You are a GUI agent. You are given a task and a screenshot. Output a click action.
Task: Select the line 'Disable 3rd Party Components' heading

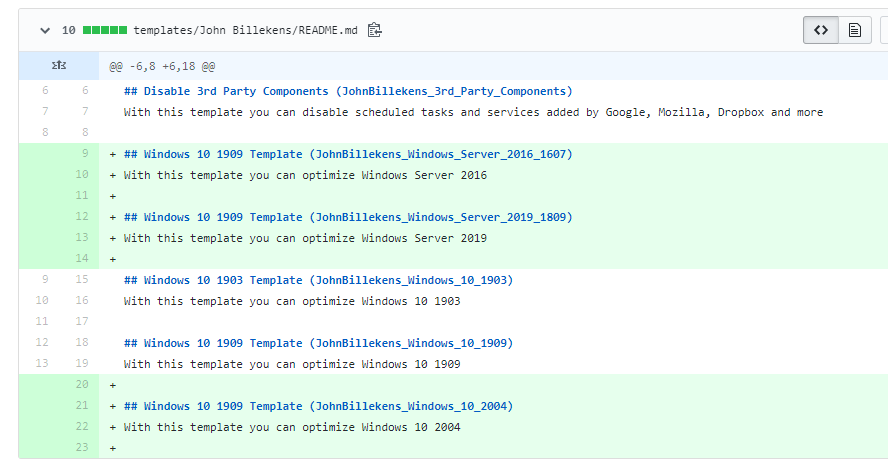click(348, 91)
